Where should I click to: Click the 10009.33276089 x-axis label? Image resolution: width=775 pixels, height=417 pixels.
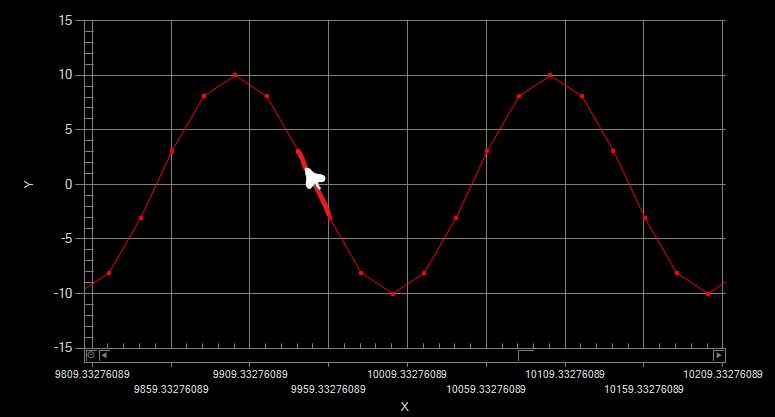tap(407, 374)
